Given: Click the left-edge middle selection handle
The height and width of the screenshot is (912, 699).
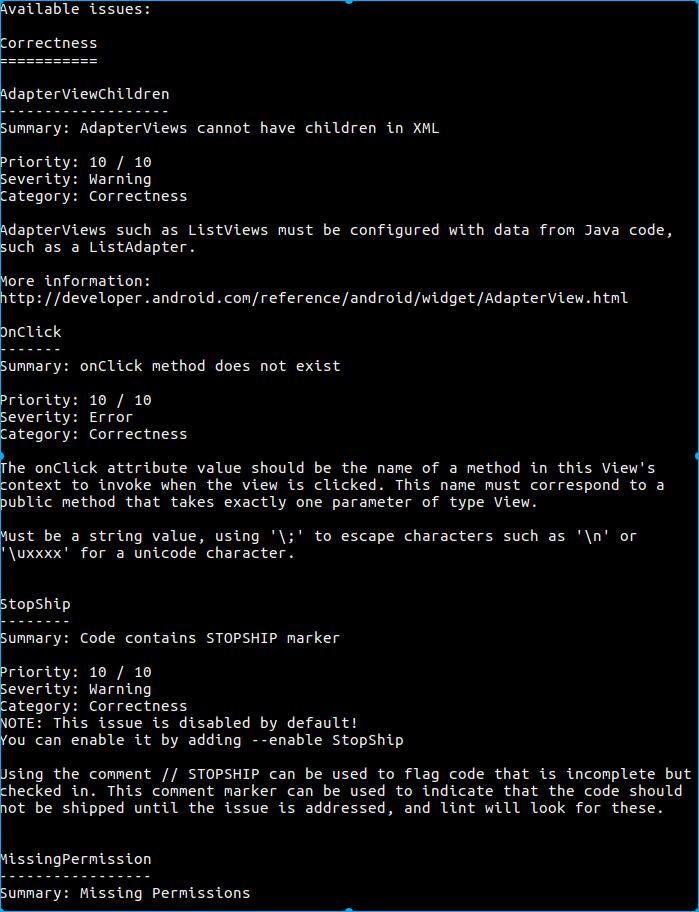Looking at the screenshot, I should coord(2,456).
